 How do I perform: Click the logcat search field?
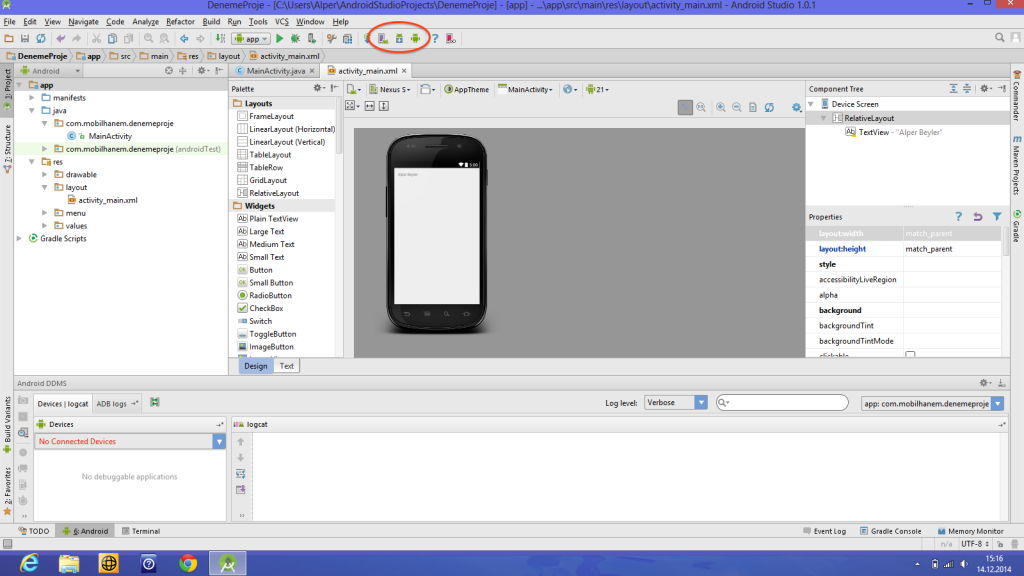point(780,402)
